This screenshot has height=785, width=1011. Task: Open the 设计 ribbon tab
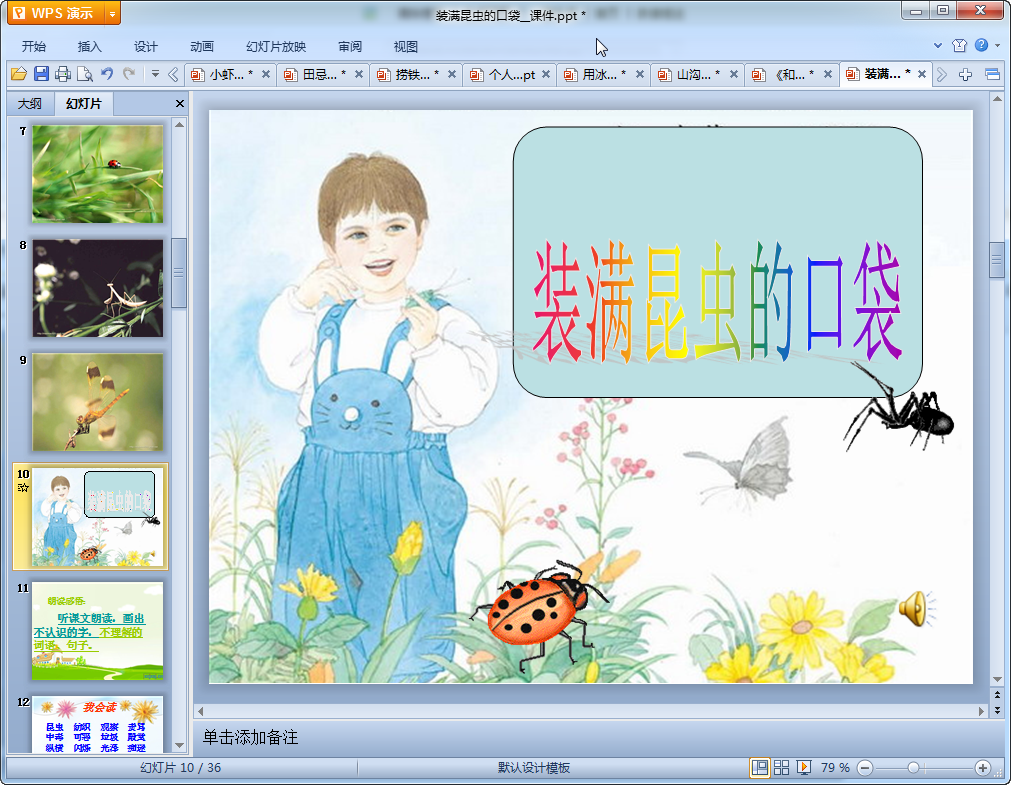tap(146, 46)
